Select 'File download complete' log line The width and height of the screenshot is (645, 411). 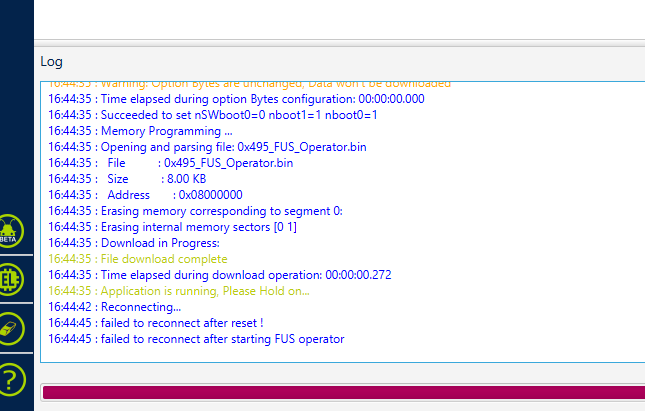[138, 259]
